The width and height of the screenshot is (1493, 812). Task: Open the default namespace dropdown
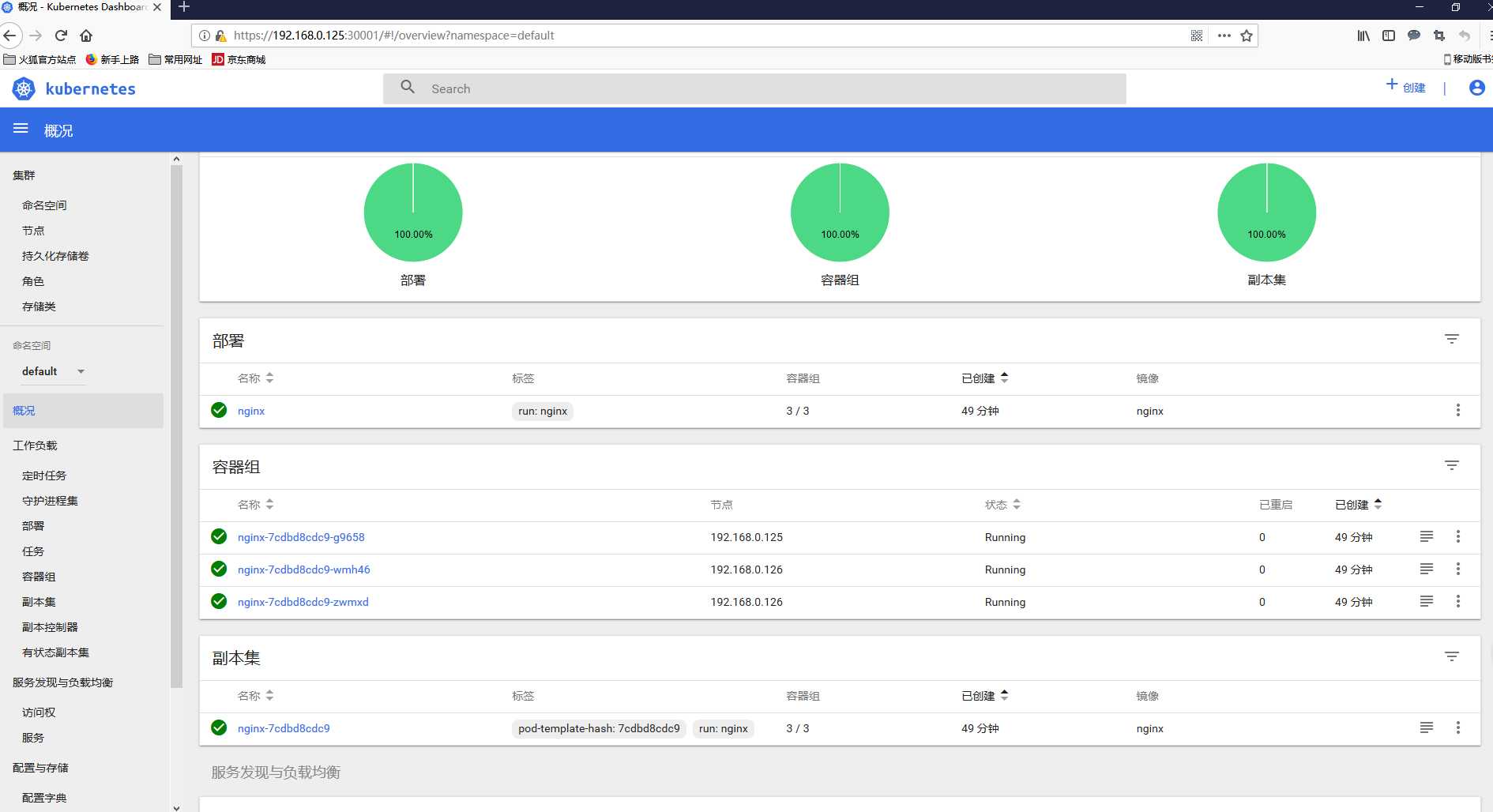(53, 371)
